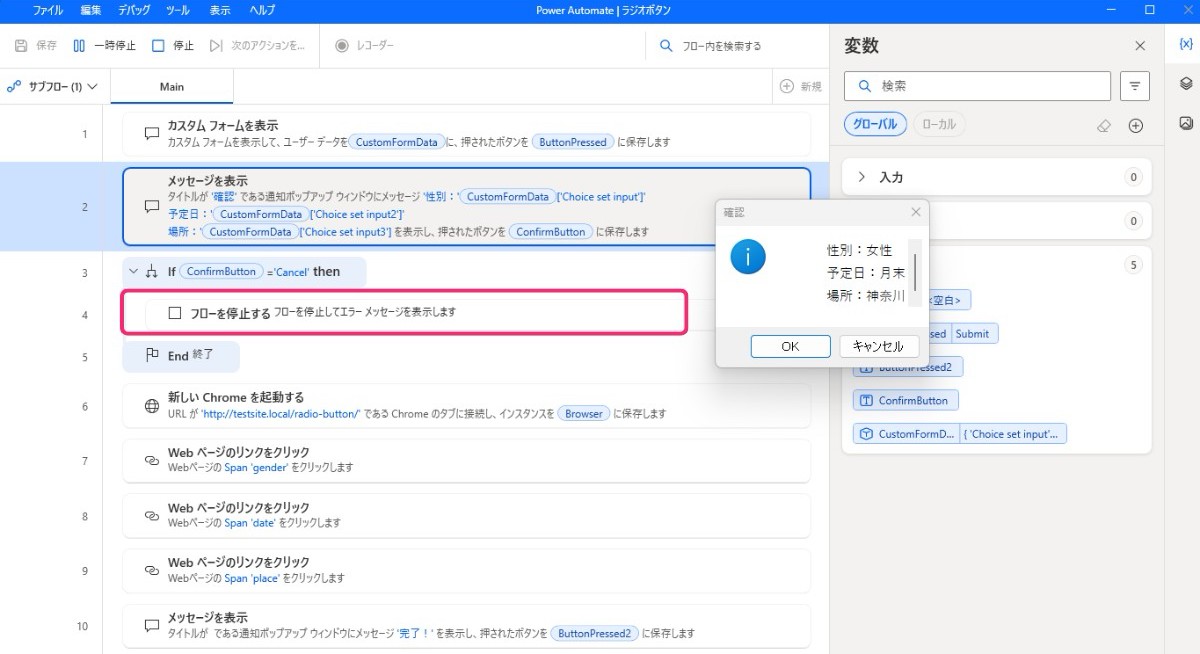1200x654 pixels.
Task: Click the 入力 count 0 badge
Action: point(1133,177)
